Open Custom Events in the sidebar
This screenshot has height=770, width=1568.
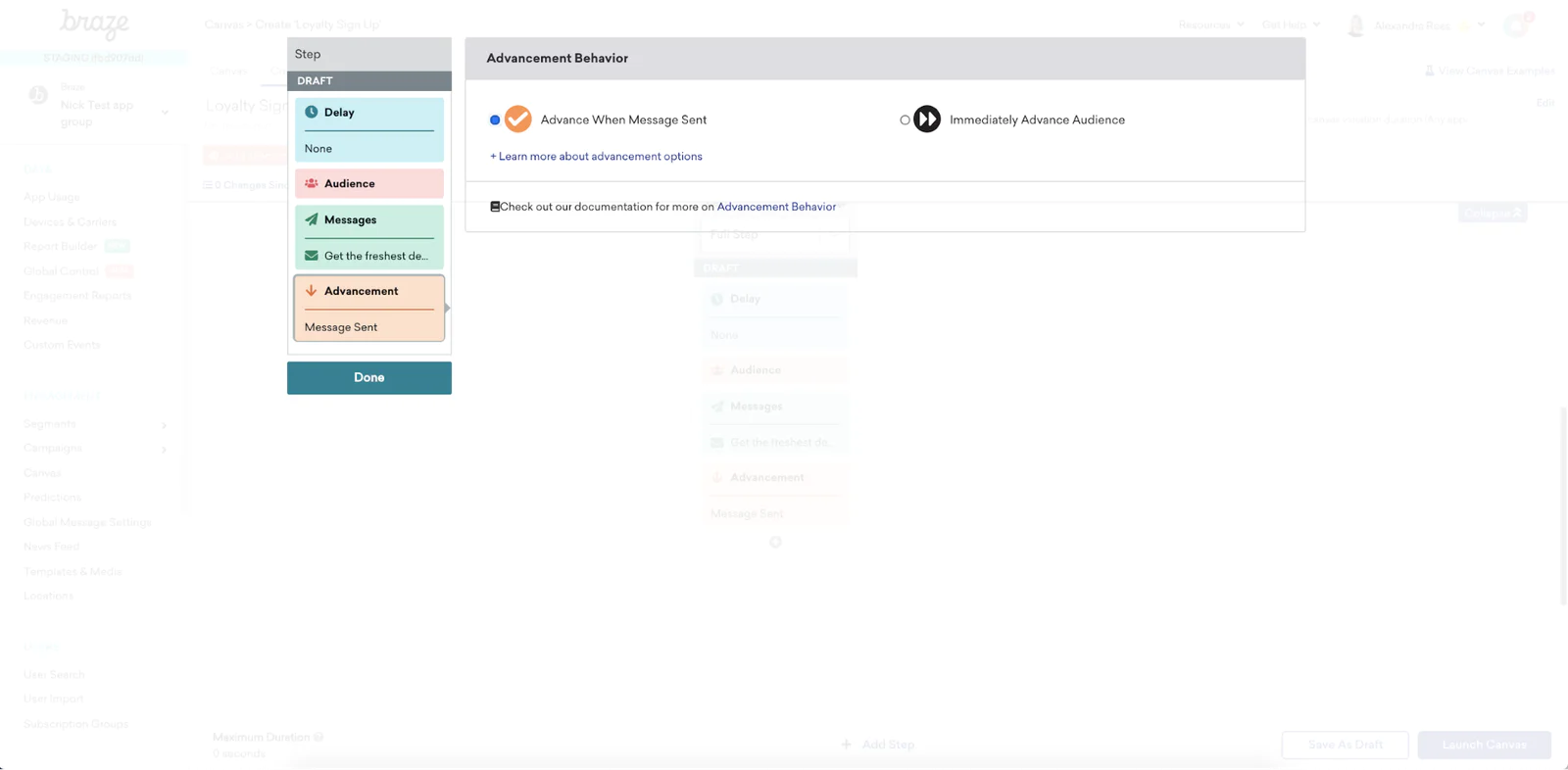62,345
